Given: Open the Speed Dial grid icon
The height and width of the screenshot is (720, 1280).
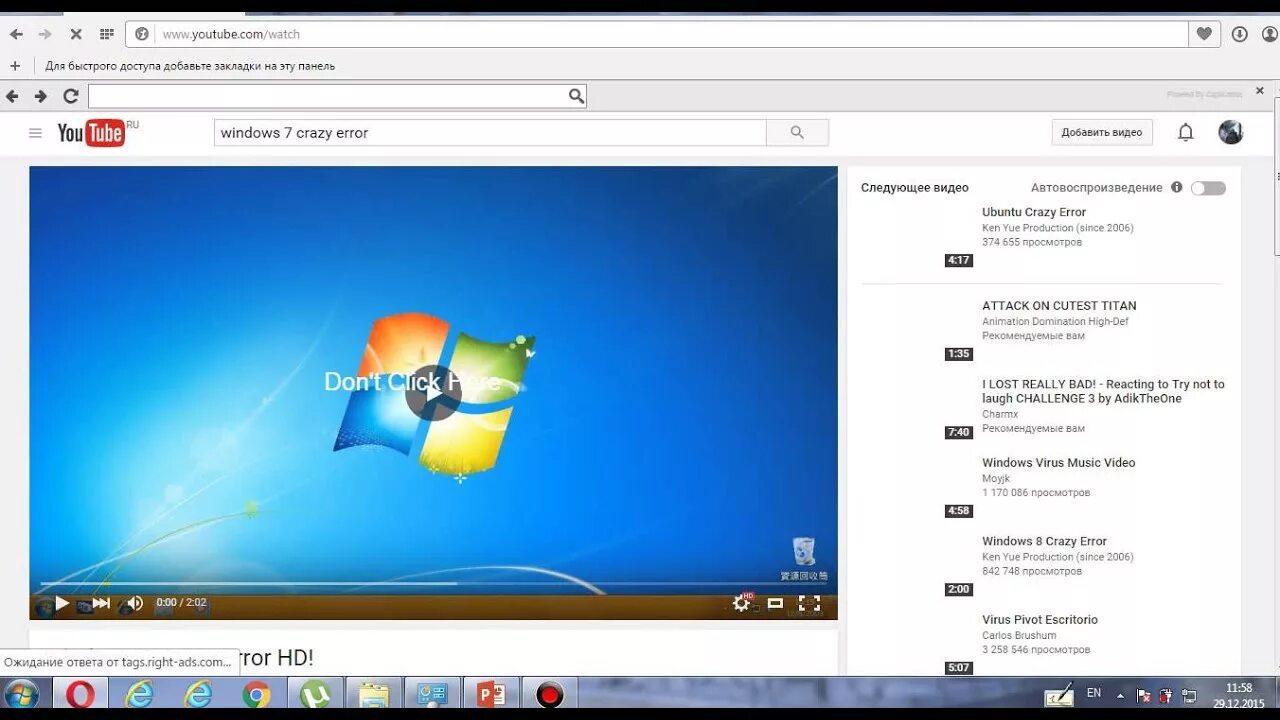Looking at the screenshot, I should tap(106, 34).
